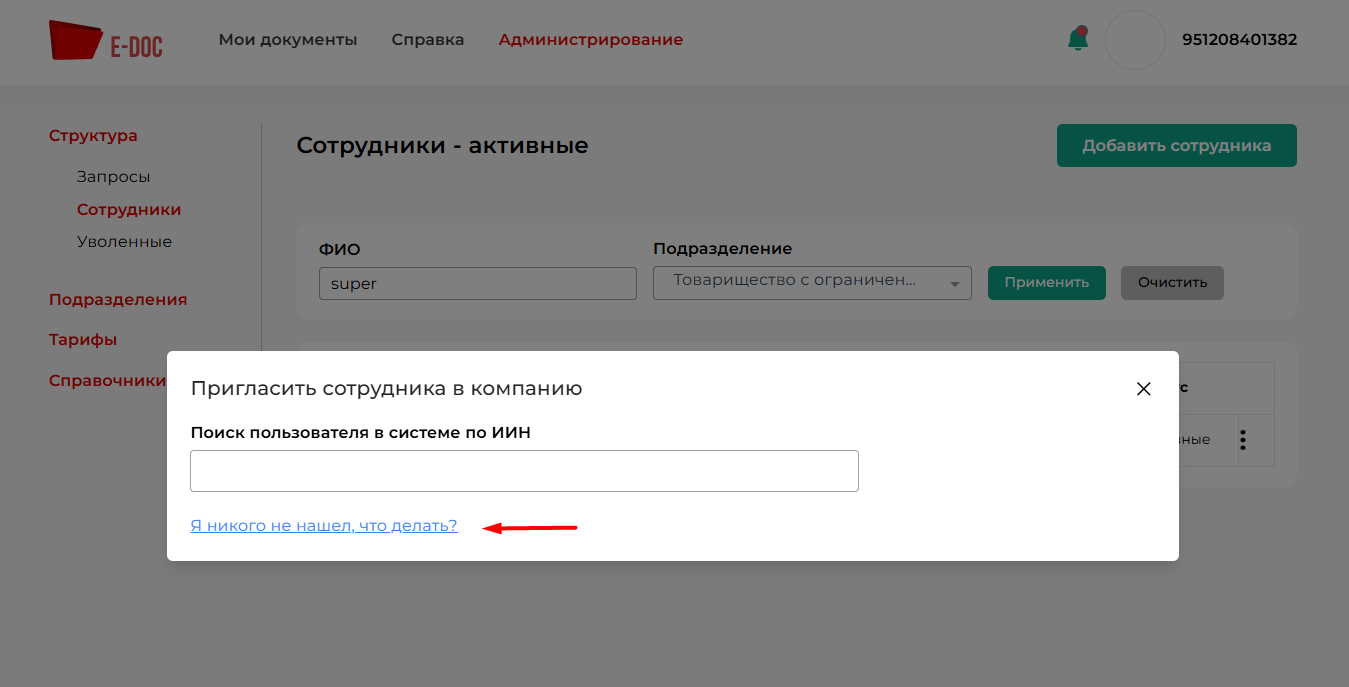Close the invite employee dialog
This screenshot has width=1349, height=687.
1143,389
